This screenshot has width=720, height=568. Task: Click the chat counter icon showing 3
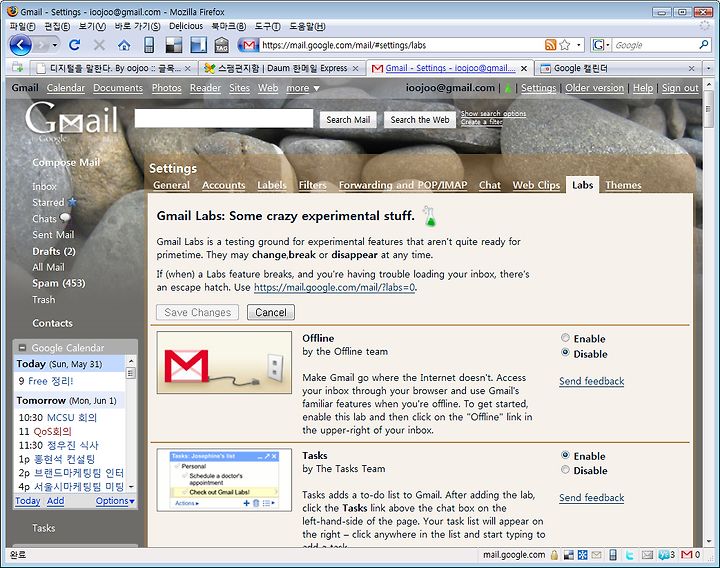coord(666,555)
